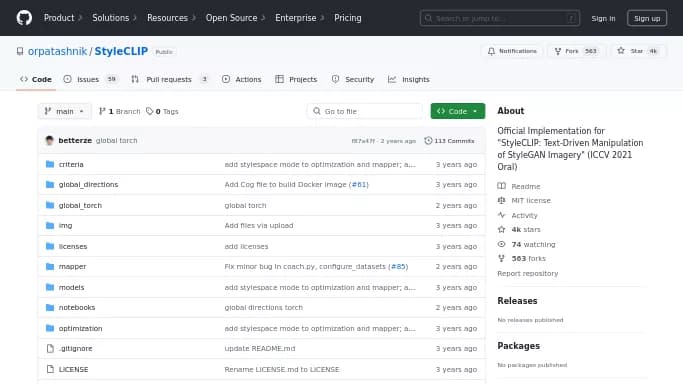
Task: Click the betterze author name
Action: [x=75, y=141]
